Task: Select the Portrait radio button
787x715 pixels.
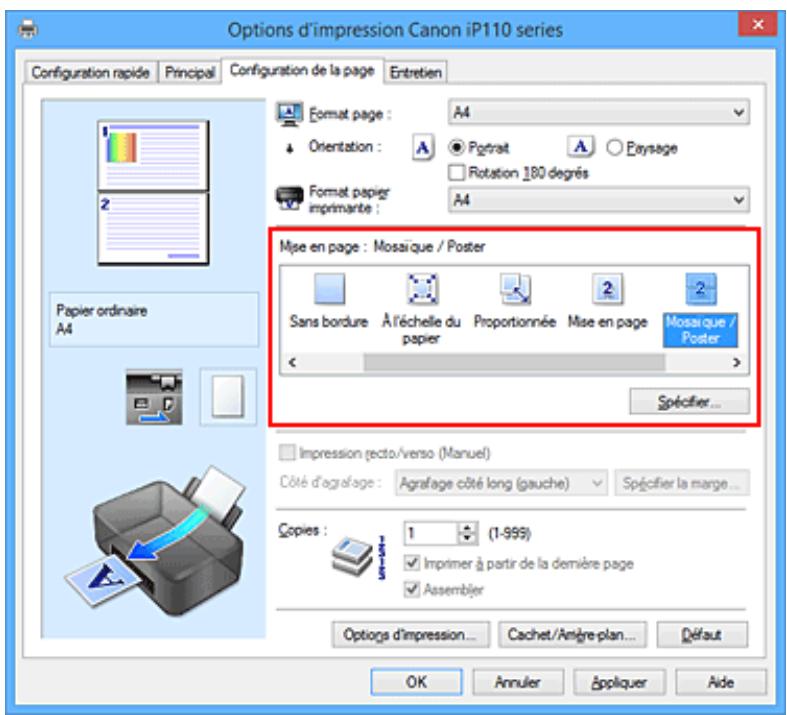Action: [x=456, y=148]
